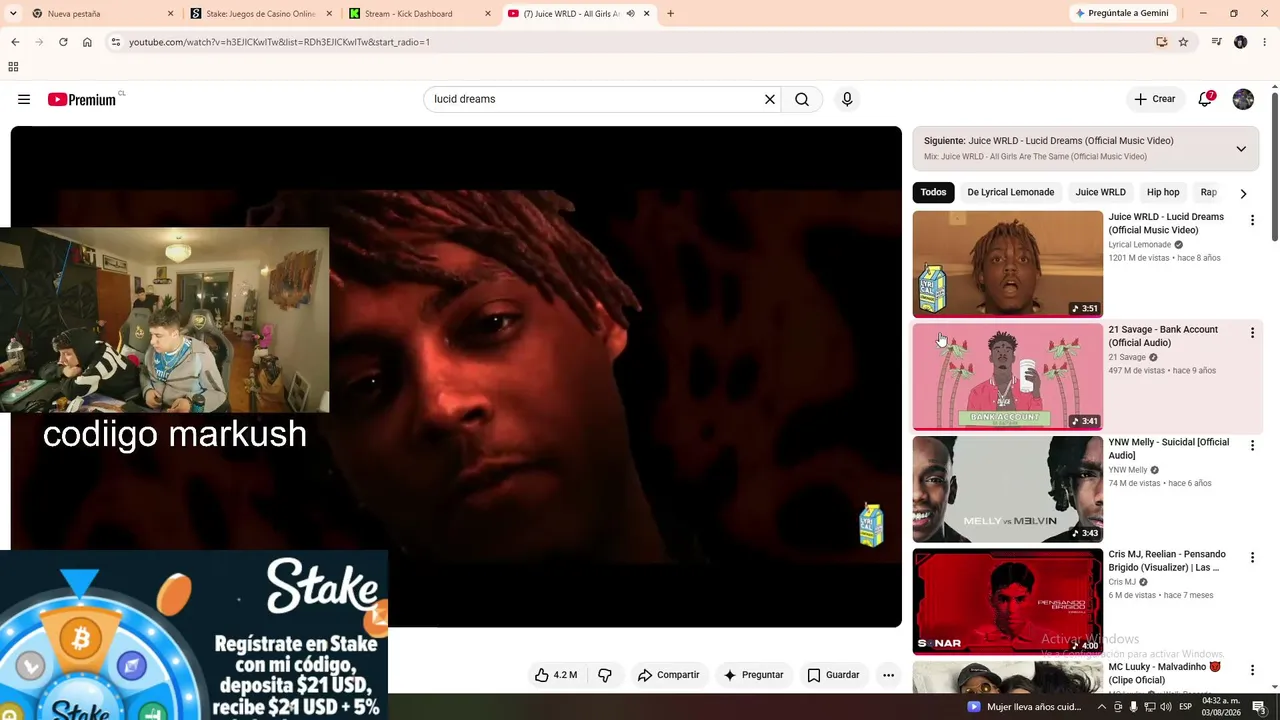The image size is (1280, 720).
Task: Open options for Pensando Brigido video
Action: click(1252, 558)
